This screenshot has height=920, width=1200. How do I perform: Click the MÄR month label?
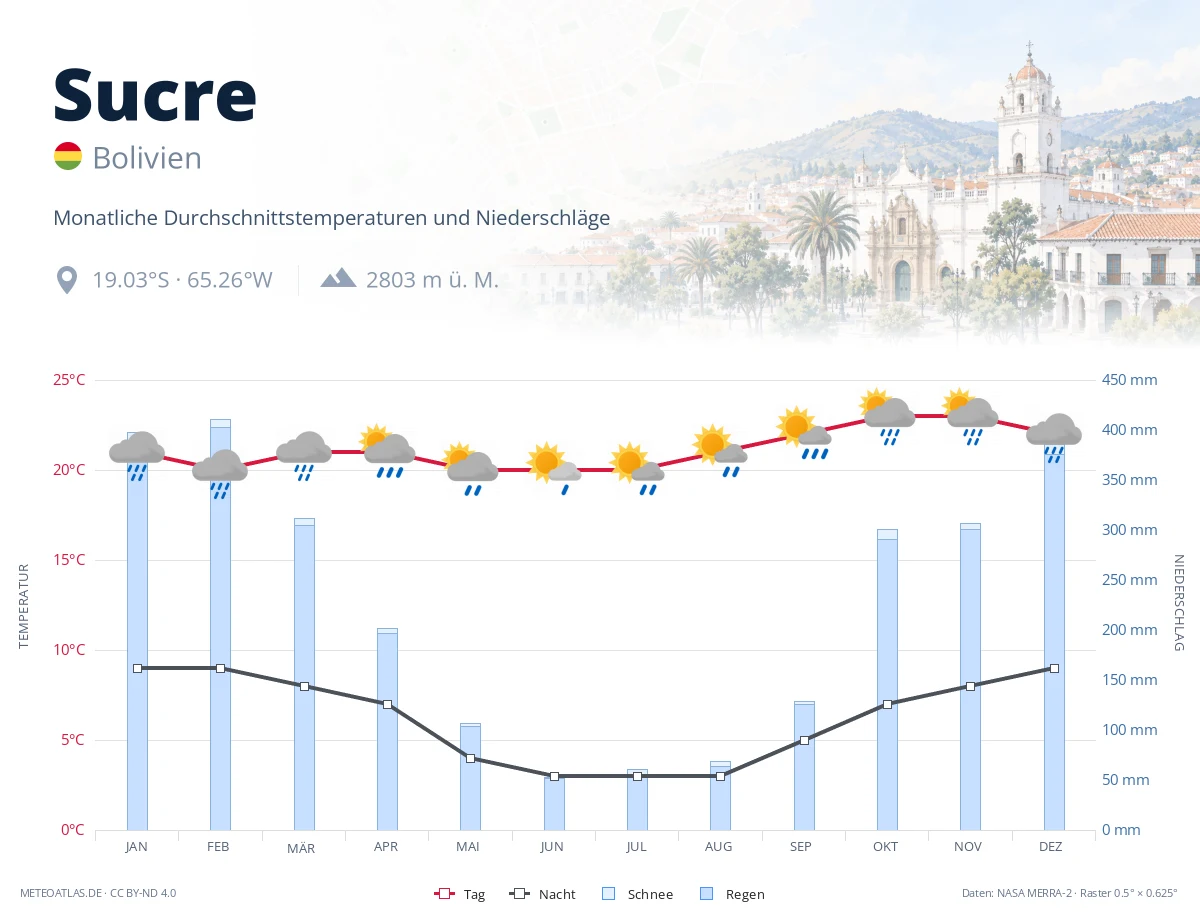[301, 847]
